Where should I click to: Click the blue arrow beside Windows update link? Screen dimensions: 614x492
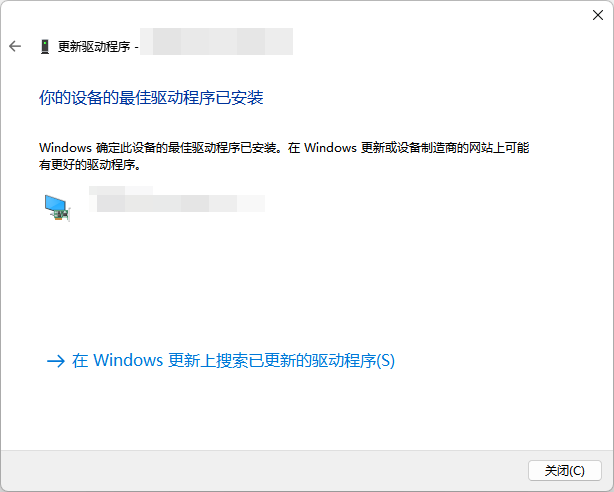point(56,361)
